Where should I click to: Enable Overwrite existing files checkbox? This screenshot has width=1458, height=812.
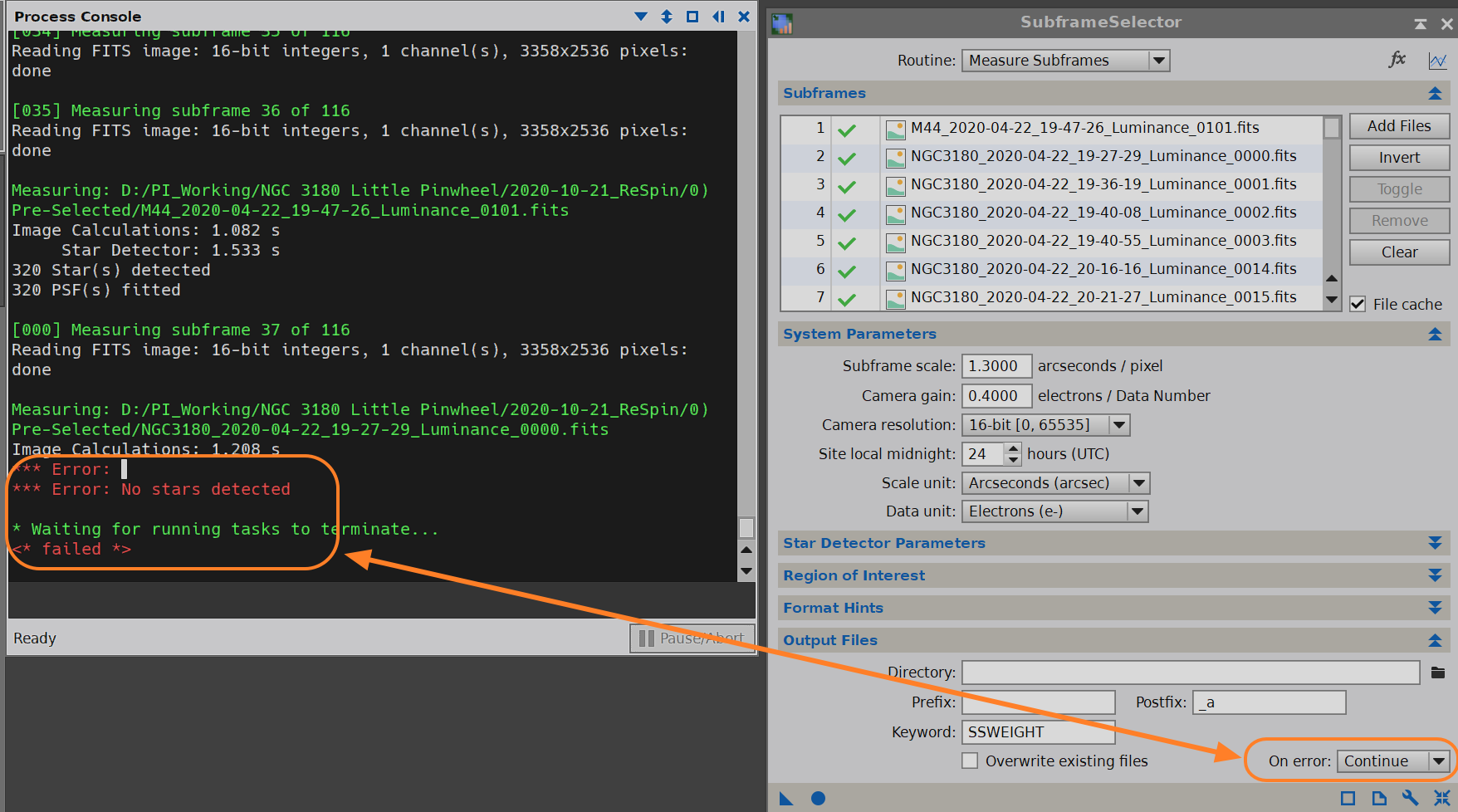[x=969, y=761]
